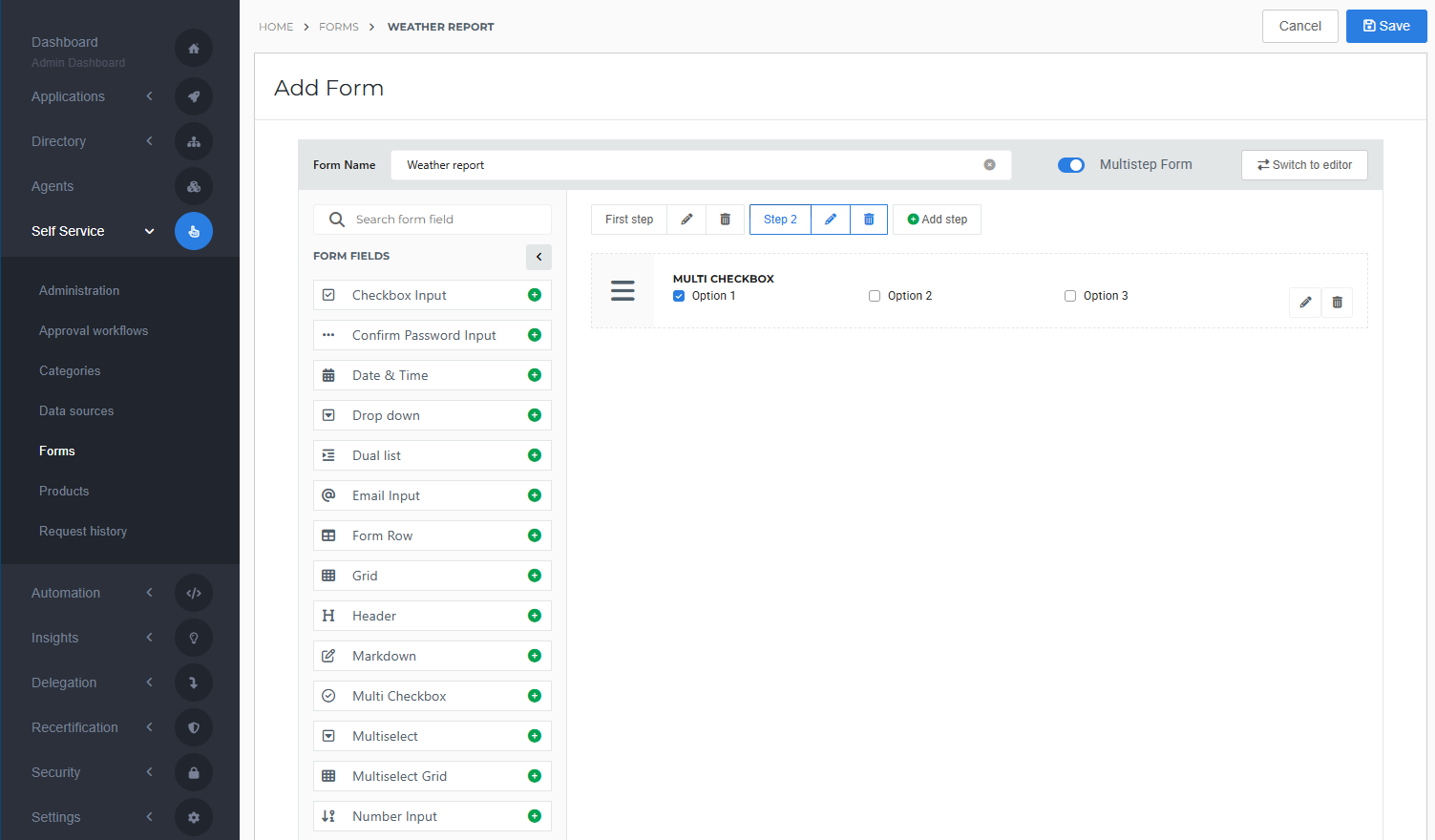The height and width of the screenshot is (840, 1435).
Task: Add the Date & Time field with plus icon
Action: (535, 375)
